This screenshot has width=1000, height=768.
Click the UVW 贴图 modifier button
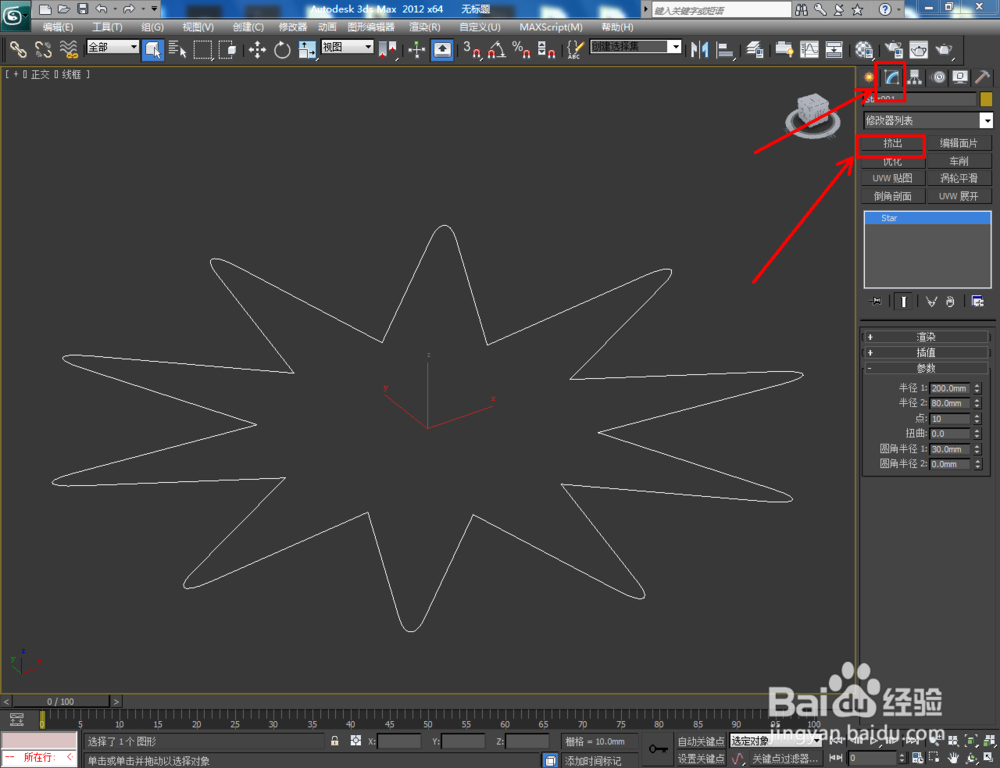[892, 178]
